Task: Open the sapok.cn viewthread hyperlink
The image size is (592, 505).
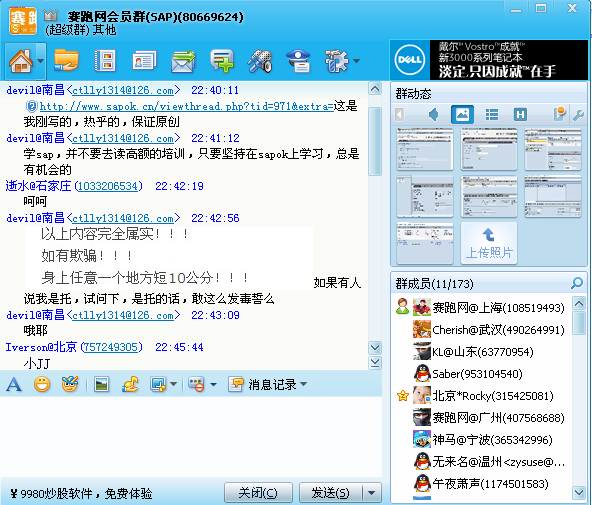Action: [x=187, y=106]
